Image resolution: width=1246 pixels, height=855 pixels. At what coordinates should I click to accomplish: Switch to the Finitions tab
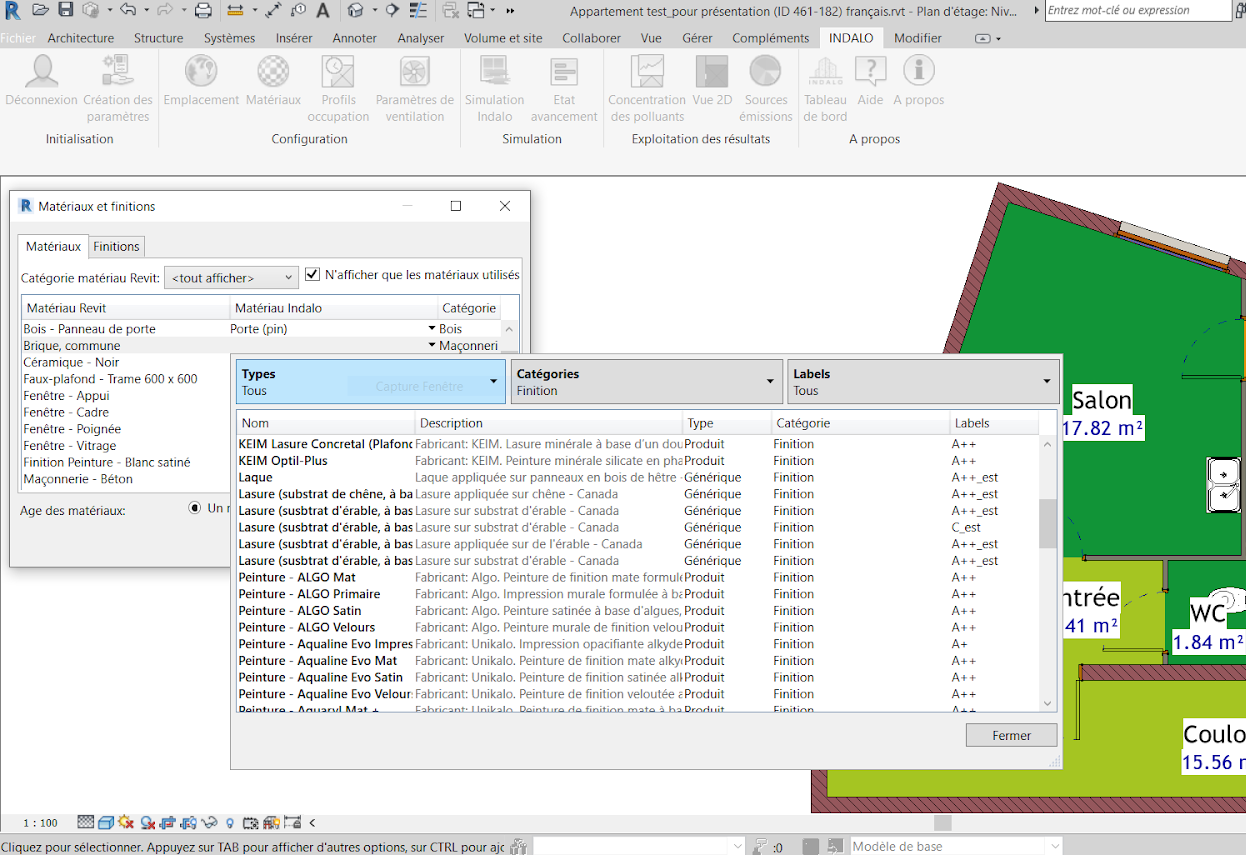point(117,246)
